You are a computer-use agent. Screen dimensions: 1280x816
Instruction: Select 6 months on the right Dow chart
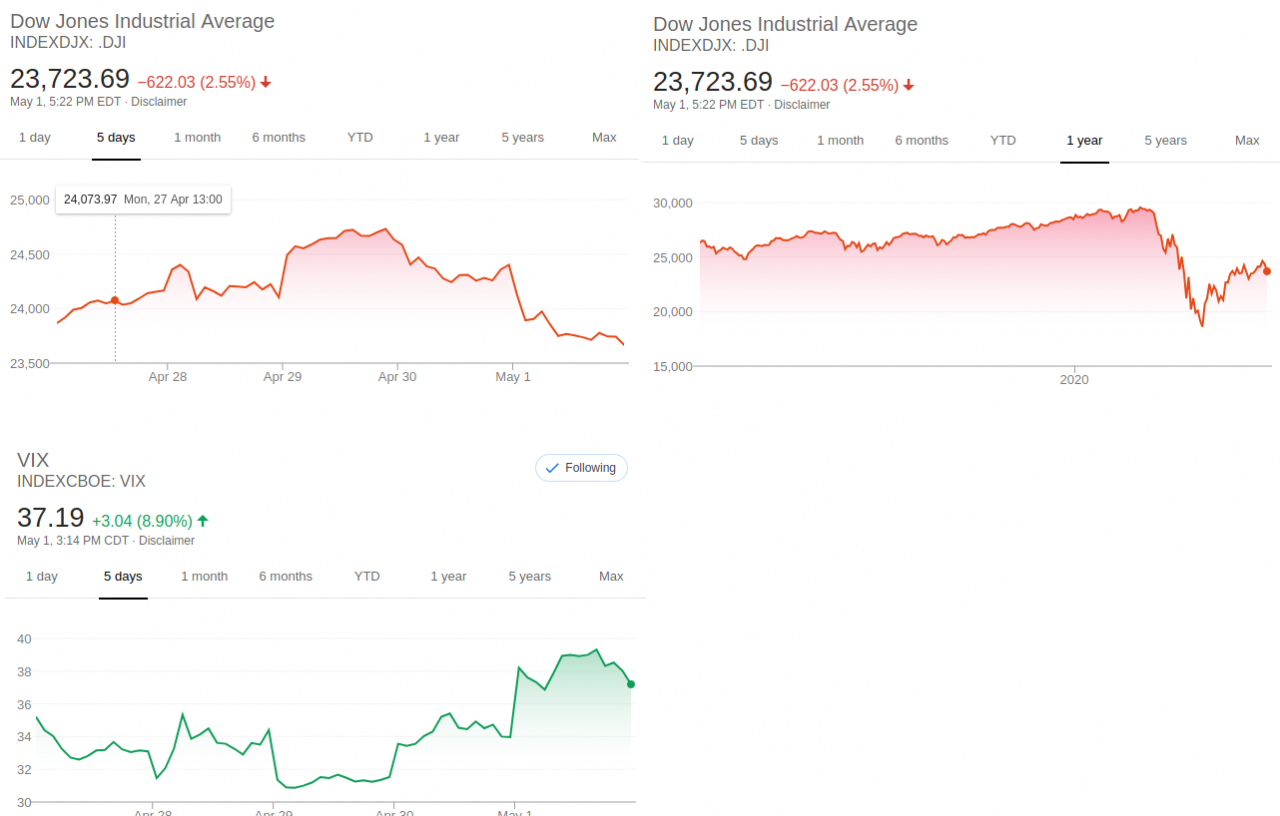(x=921, y=141)
